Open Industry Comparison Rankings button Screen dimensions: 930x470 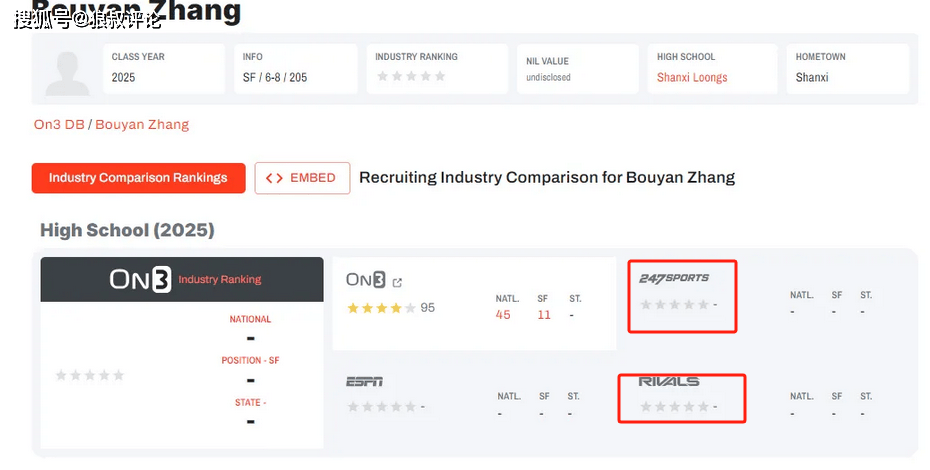point(138,178)
